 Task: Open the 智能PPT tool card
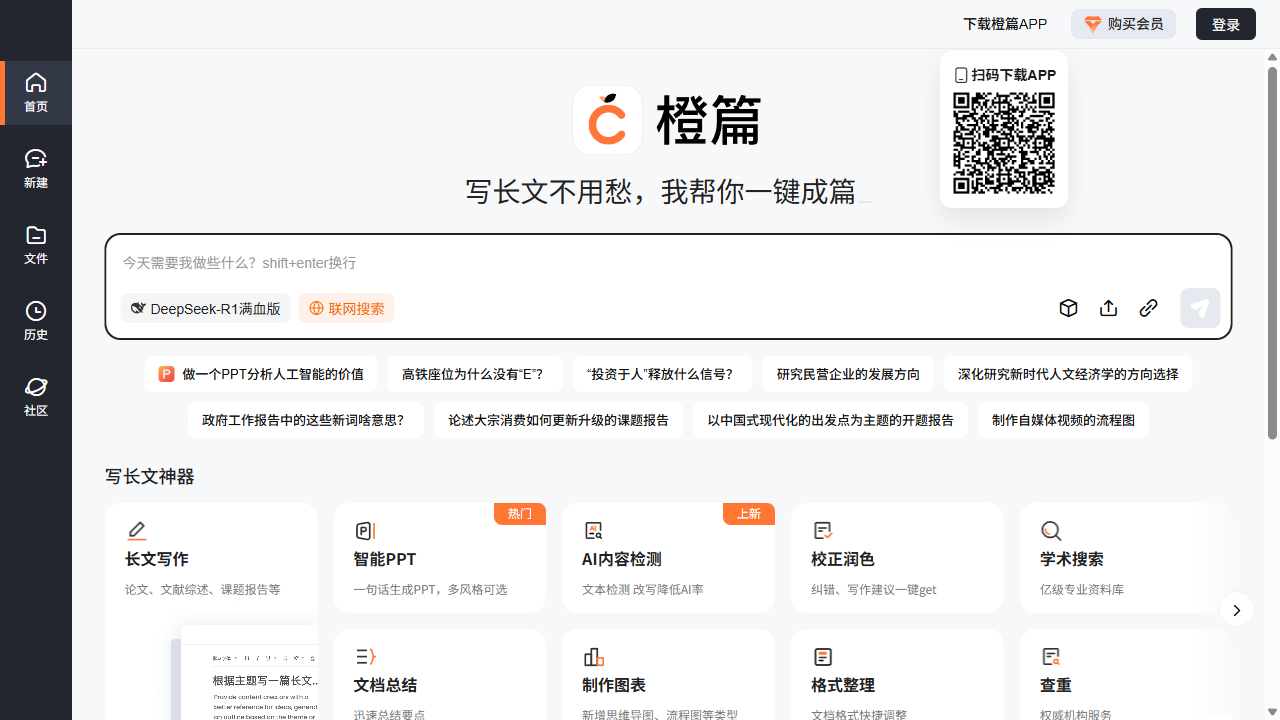pyautogui.click(x=439, y=558)
